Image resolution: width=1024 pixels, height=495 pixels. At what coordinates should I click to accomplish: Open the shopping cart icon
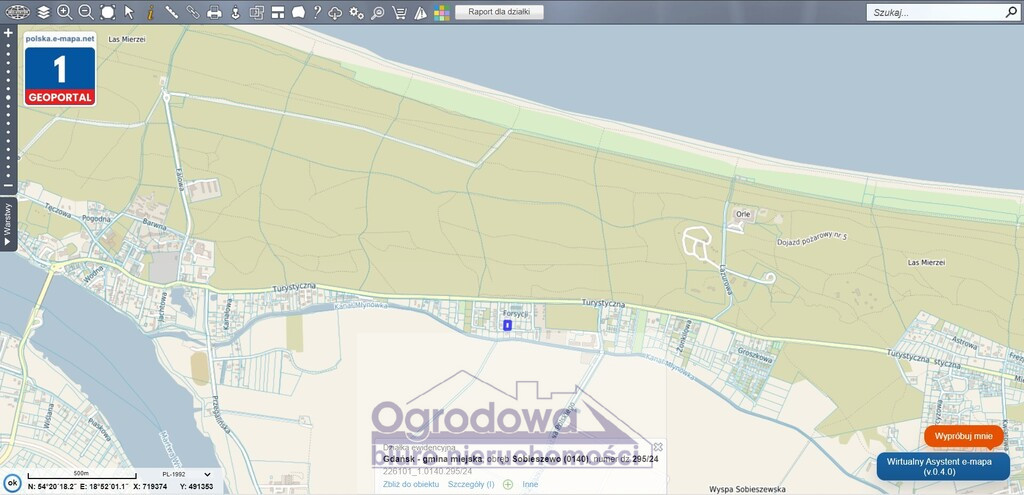tap(398, 12)
